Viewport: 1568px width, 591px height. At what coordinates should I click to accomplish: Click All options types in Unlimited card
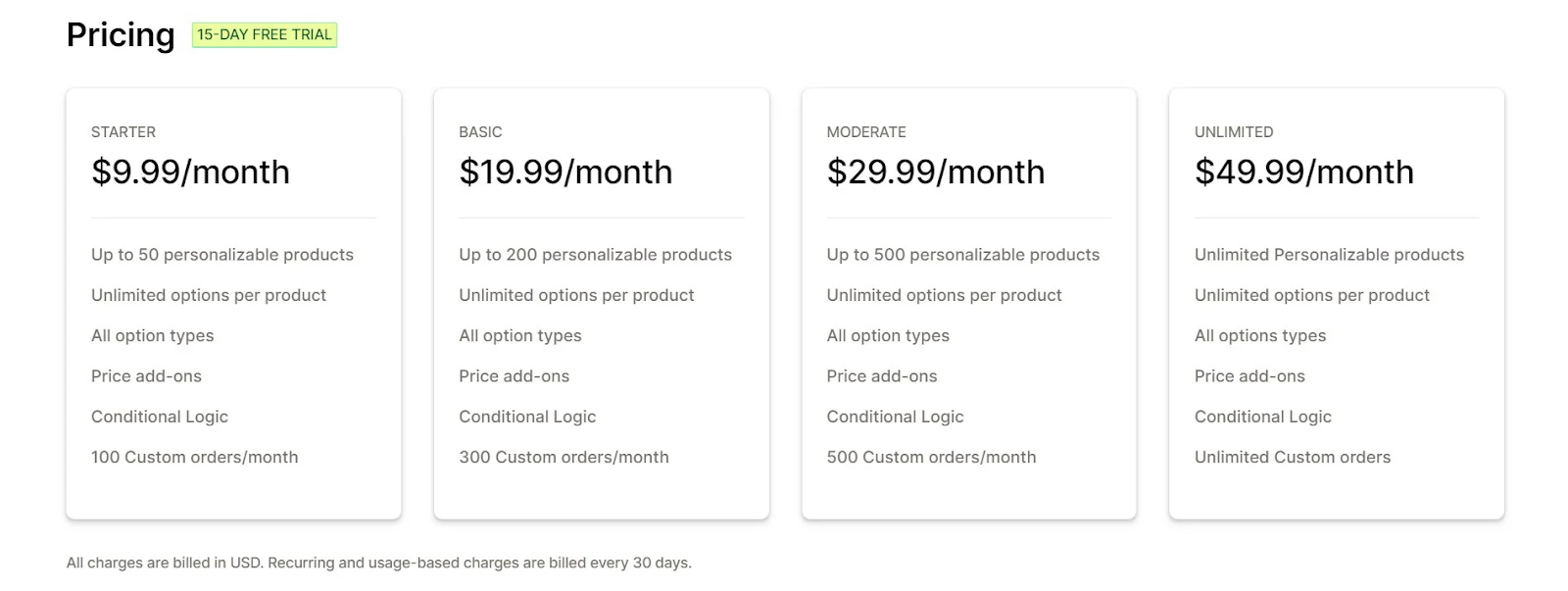[1260, 336]
